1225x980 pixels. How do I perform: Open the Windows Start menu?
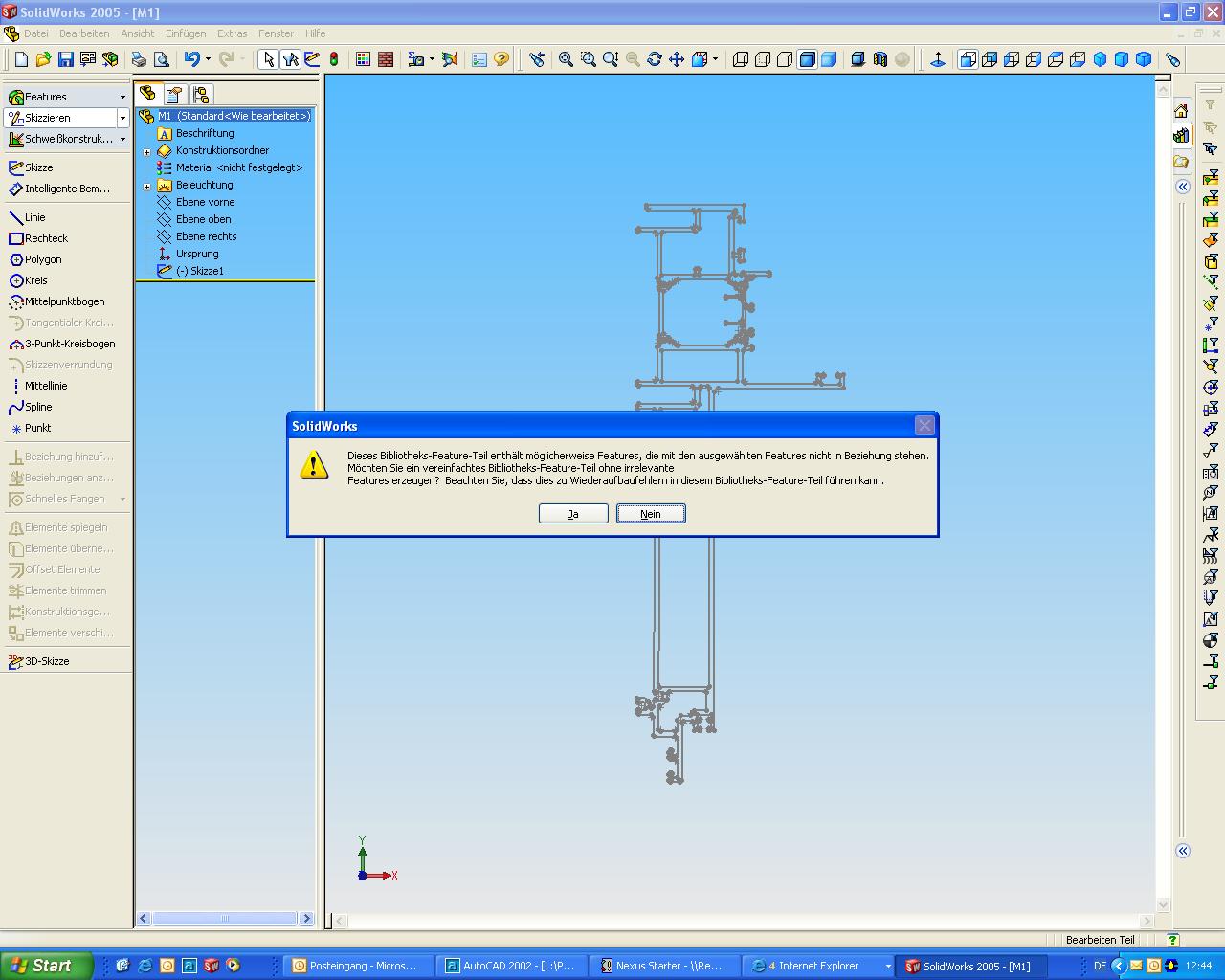[46, 966]
